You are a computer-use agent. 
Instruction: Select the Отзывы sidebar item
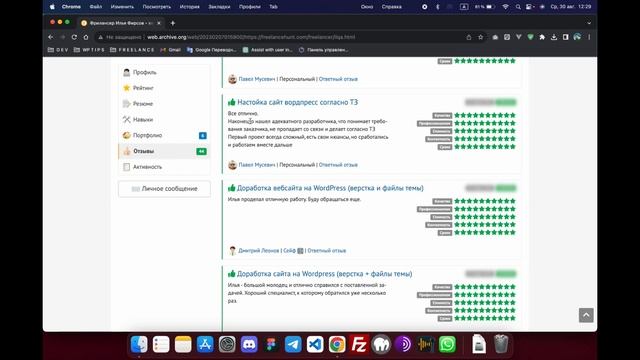tap(164, 151)
